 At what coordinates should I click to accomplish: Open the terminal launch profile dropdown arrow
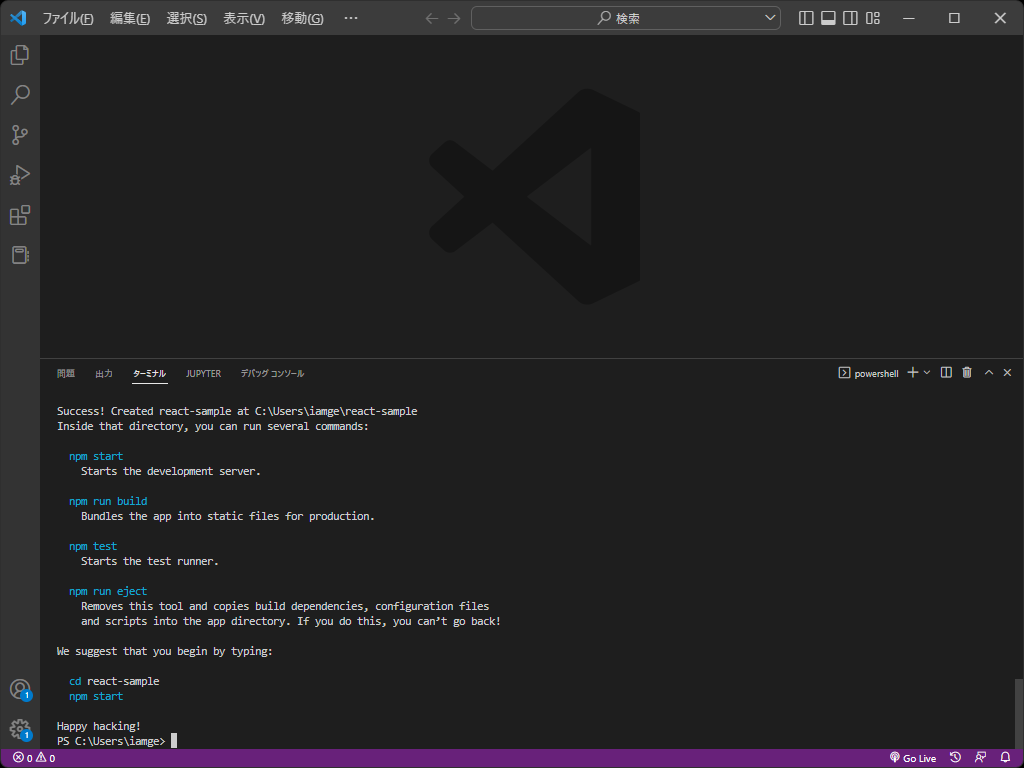[927, 372]
